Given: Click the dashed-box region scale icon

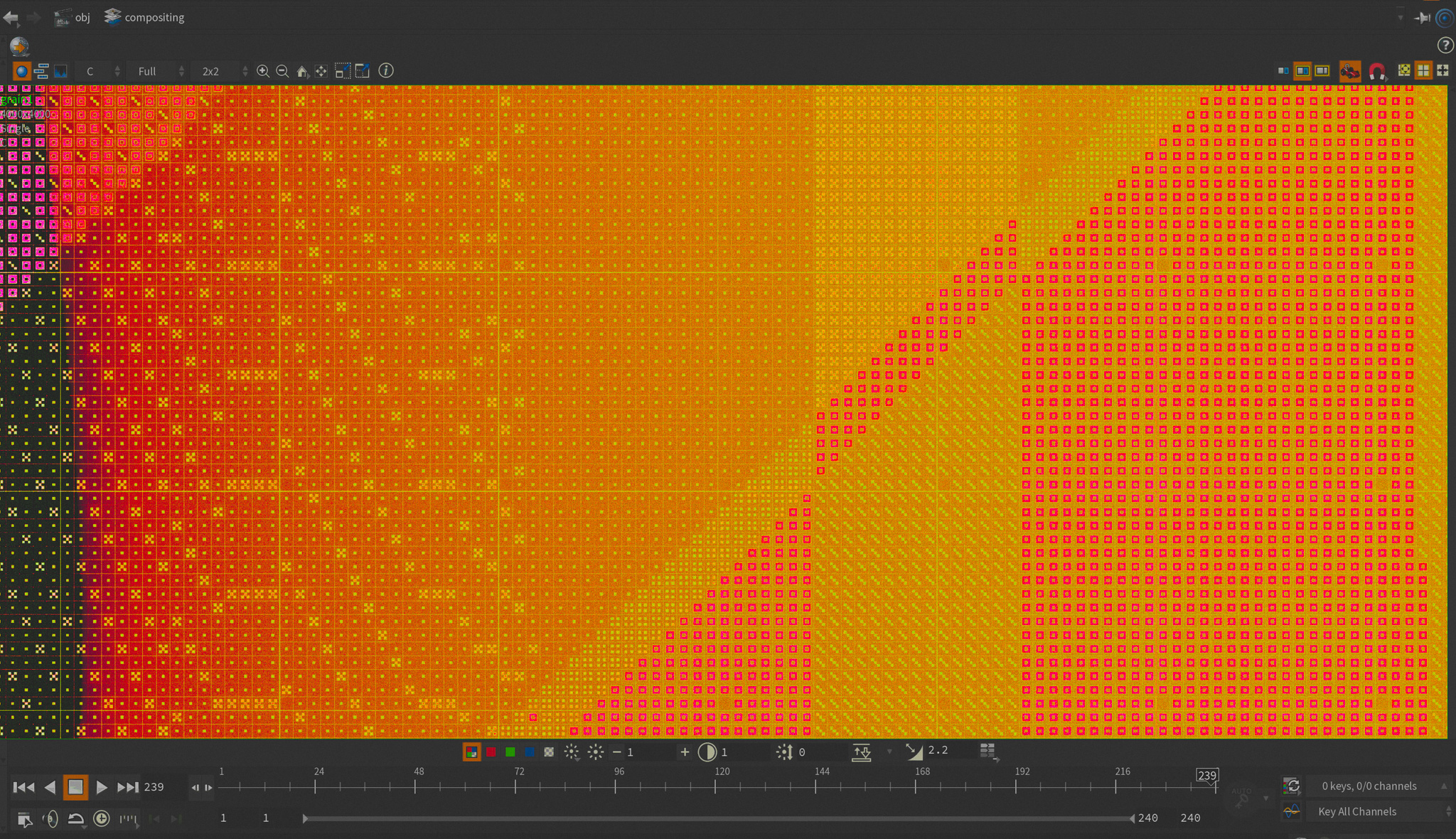Looking at the screenshot, I should 343,71.
